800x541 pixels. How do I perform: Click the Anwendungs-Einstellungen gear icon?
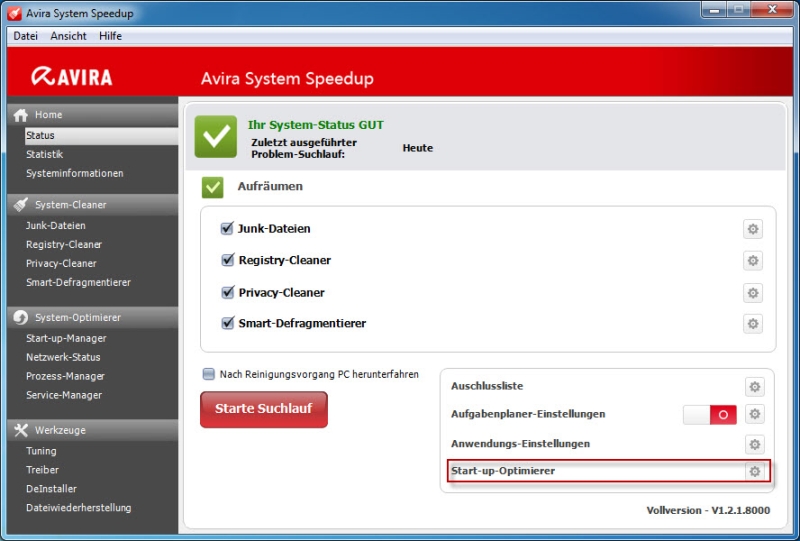[755, 444]
